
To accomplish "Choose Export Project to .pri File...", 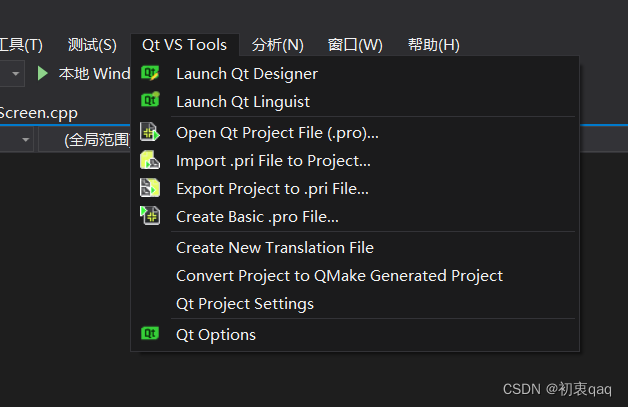I will pyautogui.click(x=355, y=189).
